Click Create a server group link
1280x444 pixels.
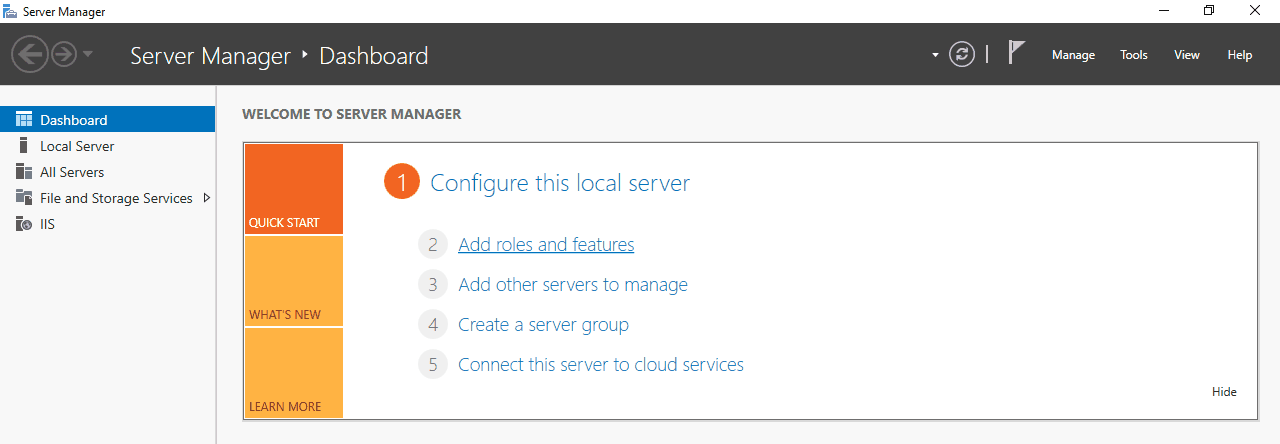pyautogui.click(x=543, y=325)
